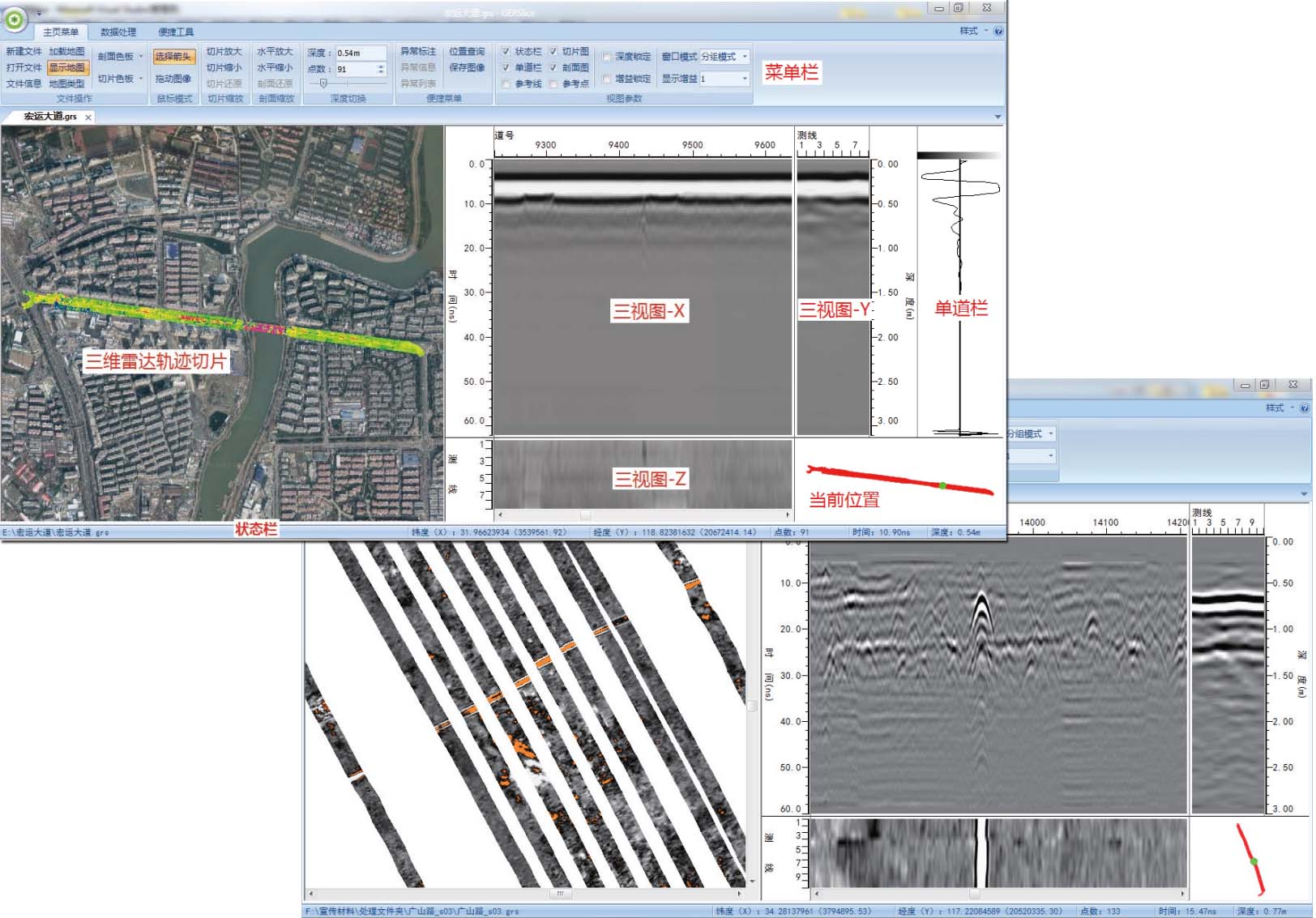Expand the 窗口模式 window mode dropdown

click(x=745, y=57)
